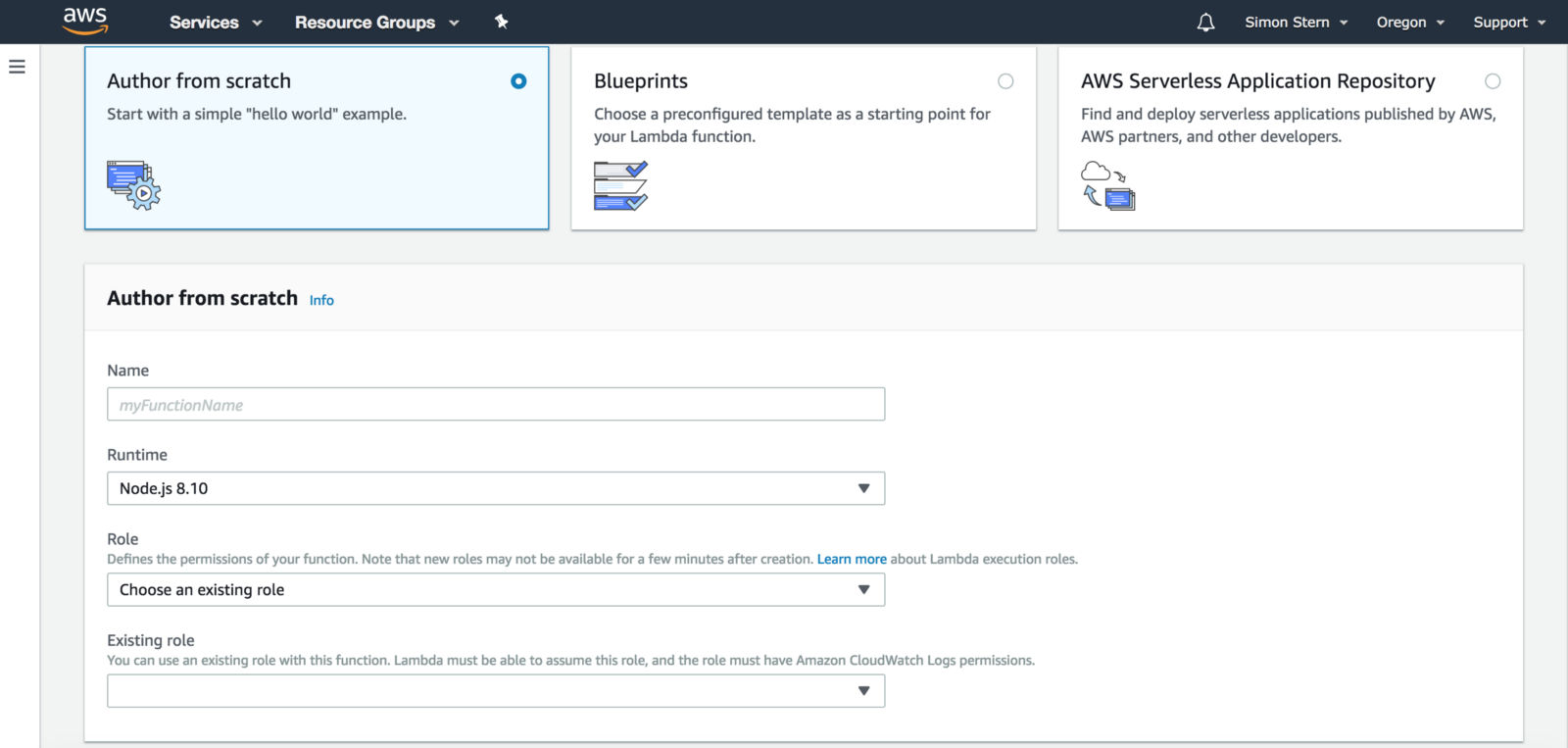Open the Oregon region selector
Screen dimensions: 1568x748
tap(1409, 23)
